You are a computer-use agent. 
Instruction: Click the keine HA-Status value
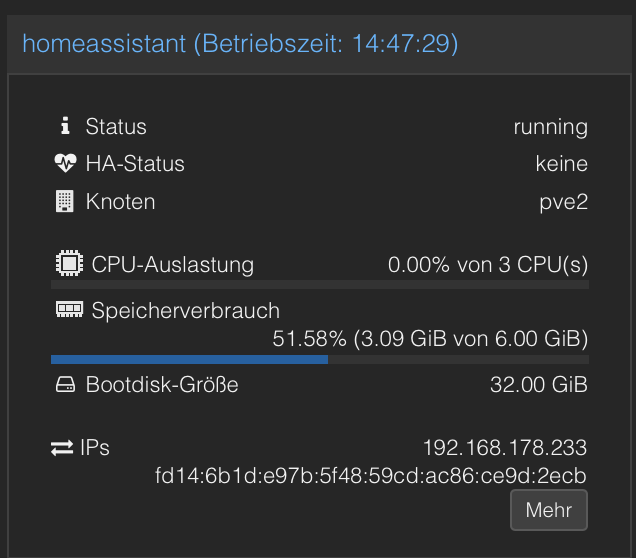click(562, 164)
